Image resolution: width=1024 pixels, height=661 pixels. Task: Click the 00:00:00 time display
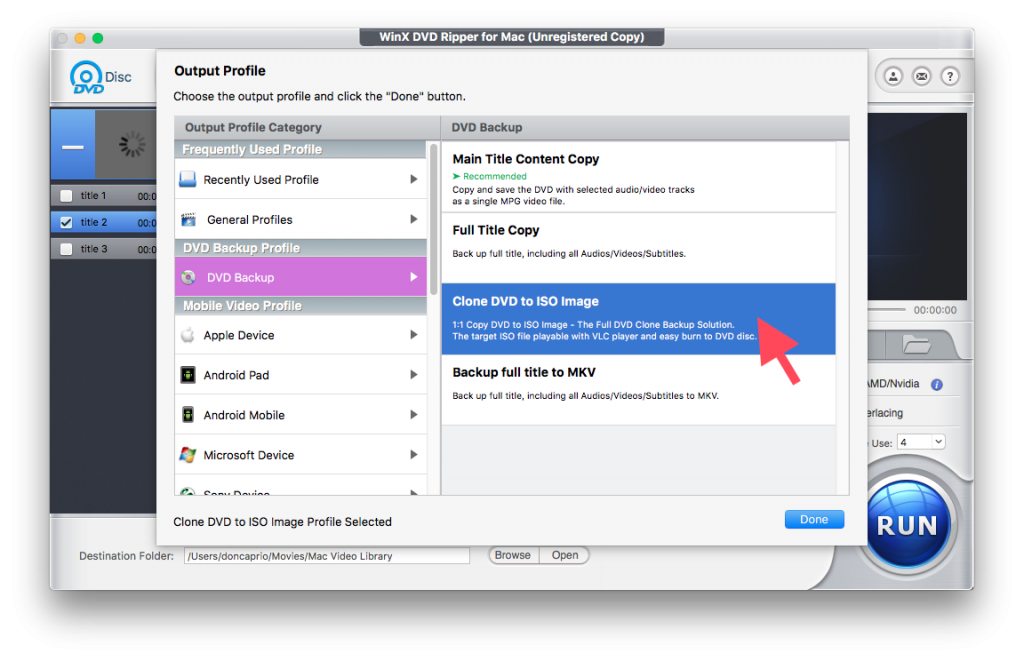coord(935,310)
